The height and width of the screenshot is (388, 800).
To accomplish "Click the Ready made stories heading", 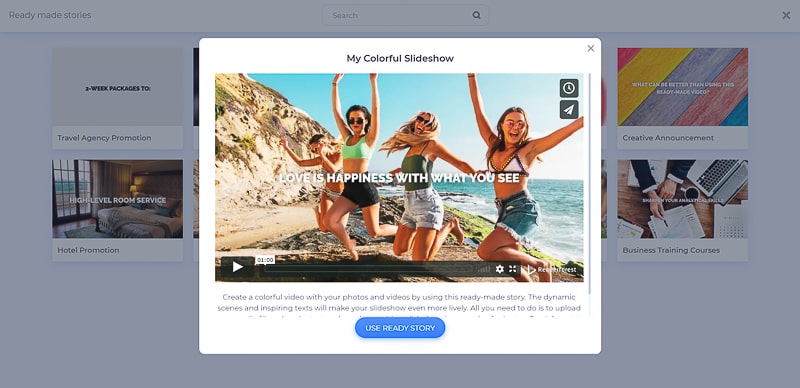I will coord(50,15).
